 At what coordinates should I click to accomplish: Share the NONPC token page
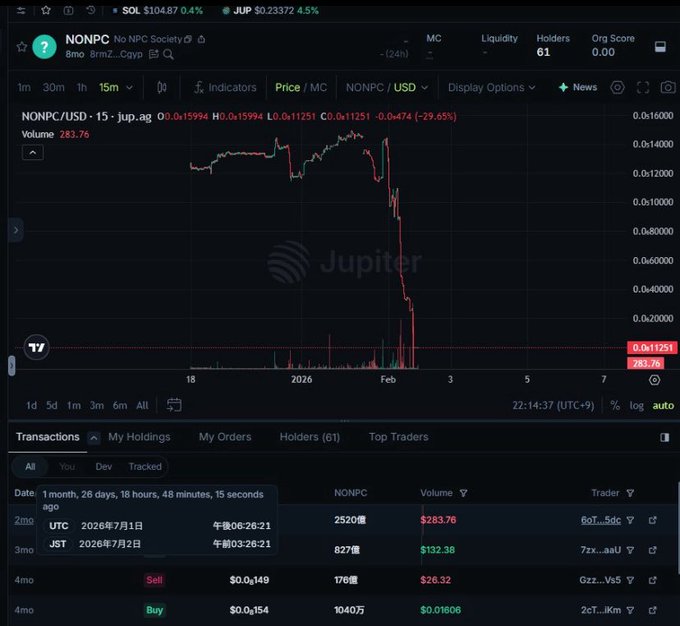pyautogui.click(x=201, y=39)
